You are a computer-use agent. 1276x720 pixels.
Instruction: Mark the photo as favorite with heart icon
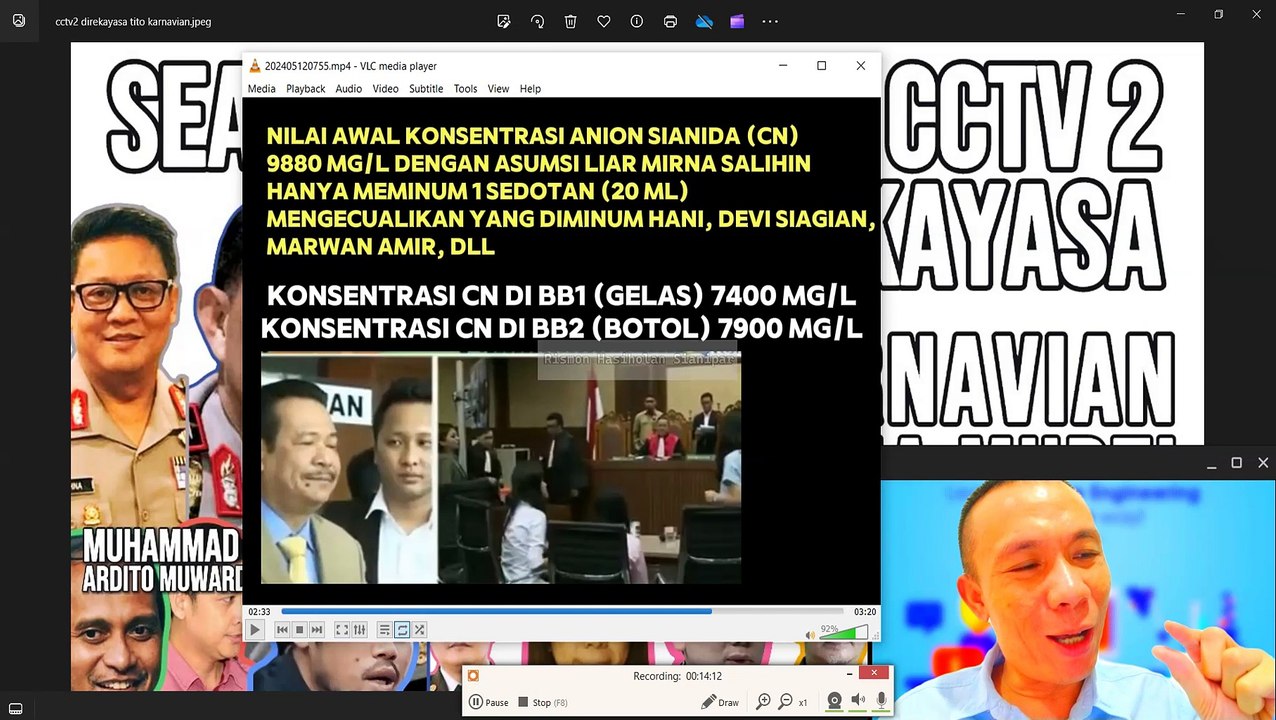pyautogui.click(x=603, y=21)
